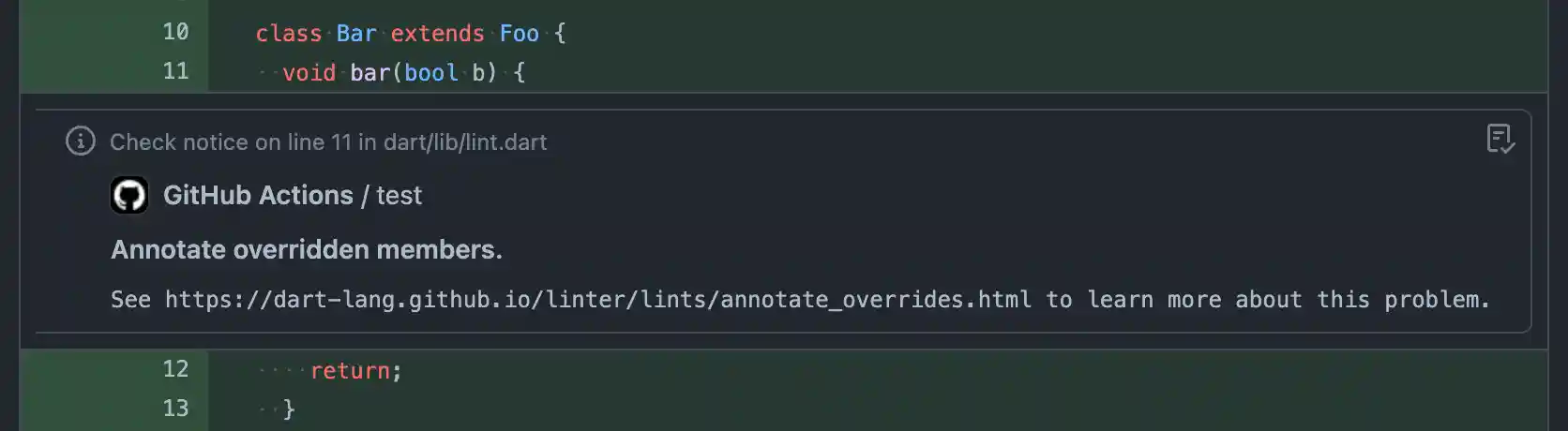
Task: Click the "return" statement on line 12
Action: click(x=350, y=371)
